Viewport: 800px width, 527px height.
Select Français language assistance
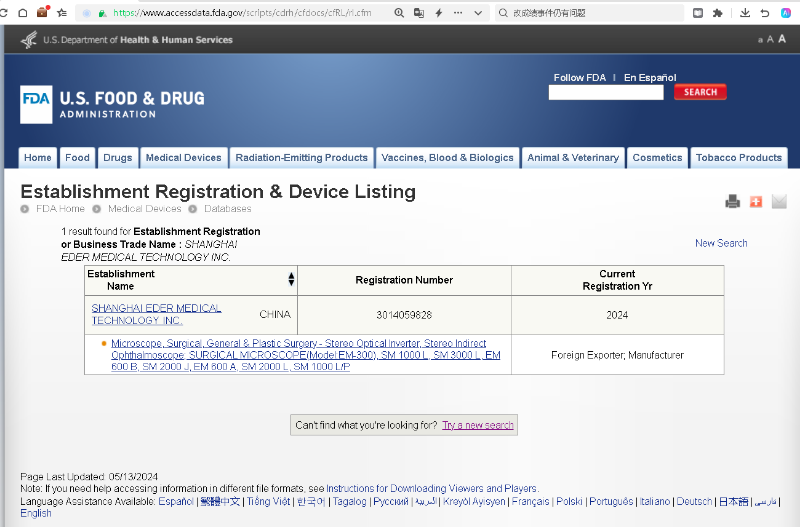click(x=531, y=501)
